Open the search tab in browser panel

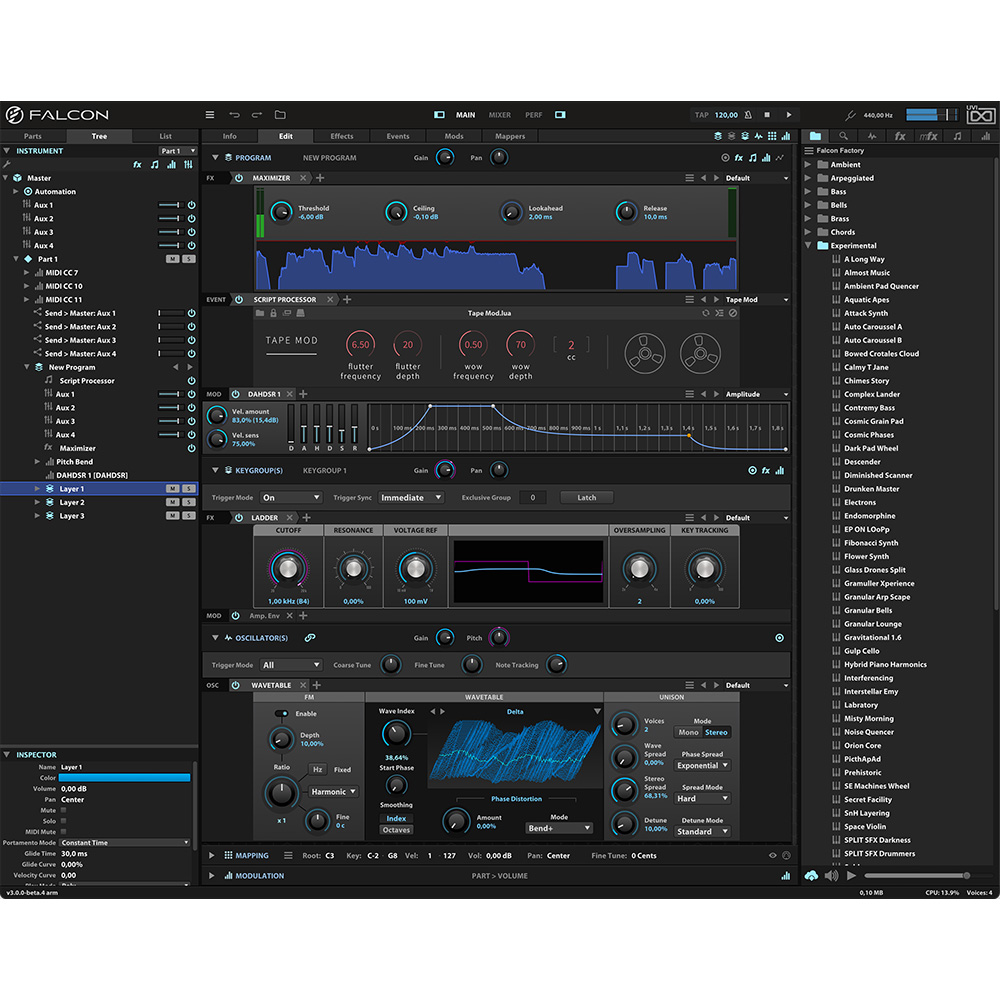click(x=844, y=136)
